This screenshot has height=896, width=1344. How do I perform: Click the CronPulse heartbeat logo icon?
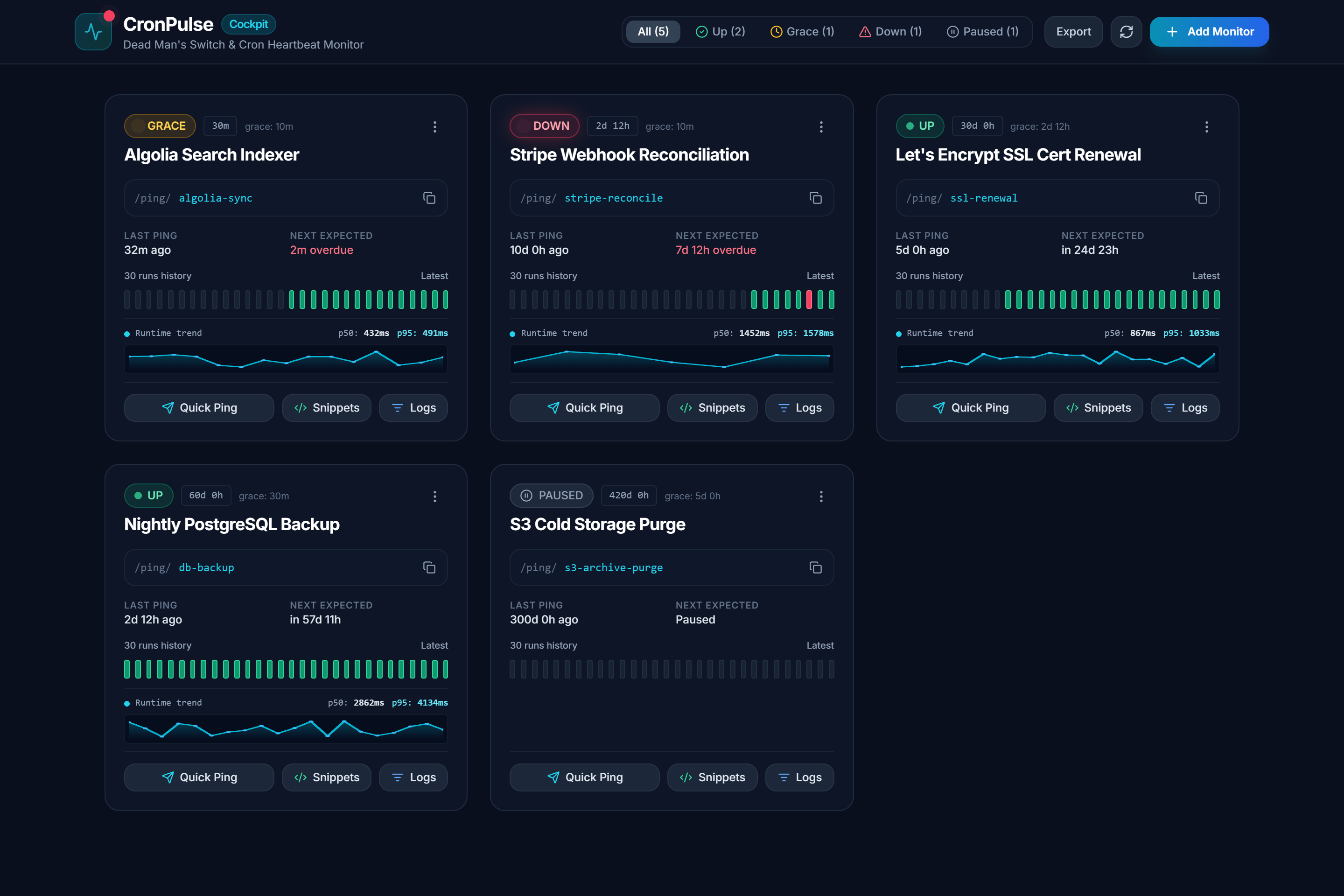pos(93,31)
